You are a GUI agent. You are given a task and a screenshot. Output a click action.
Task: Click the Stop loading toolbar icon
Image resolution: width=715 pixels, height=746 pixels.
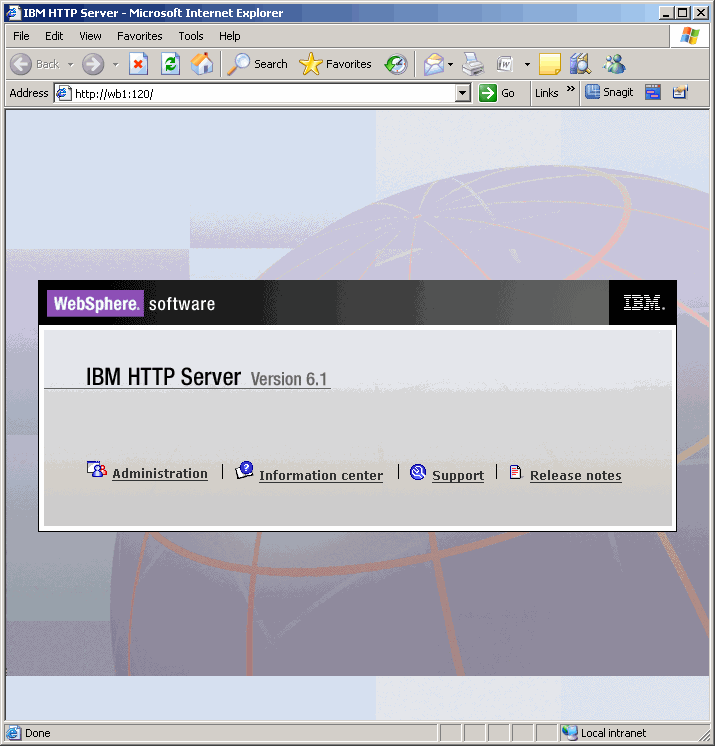click(139, 64)
